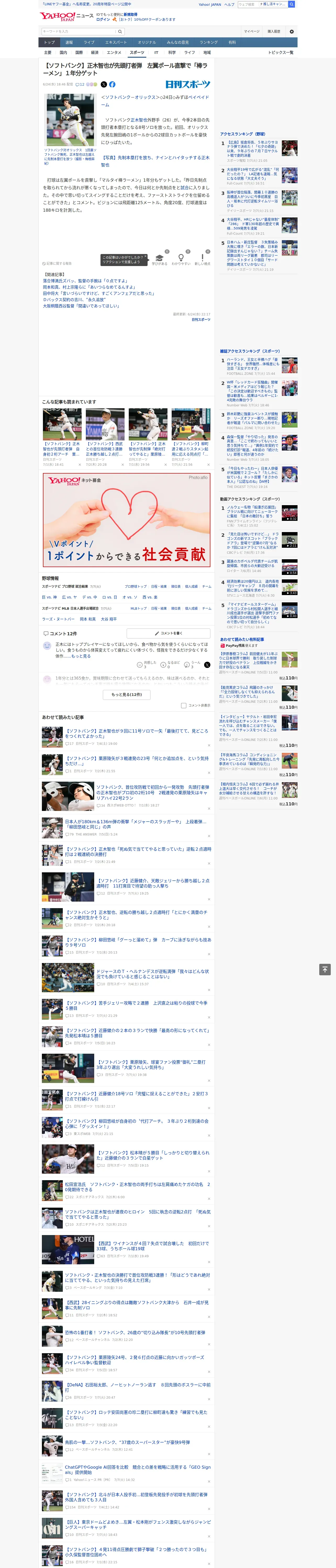This screenshot has height=1568, width=336.
Task: Open article ドジャースのT・ヘルナンデスが逆転満塁弾
Action: pos(153,975)
